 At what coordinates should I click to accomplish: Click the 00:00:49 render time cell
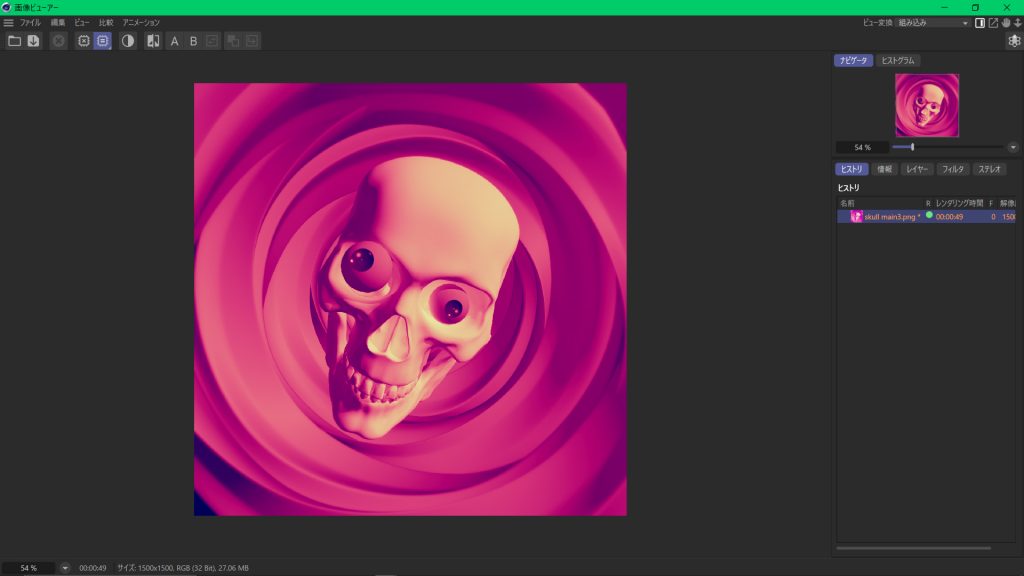949,217
